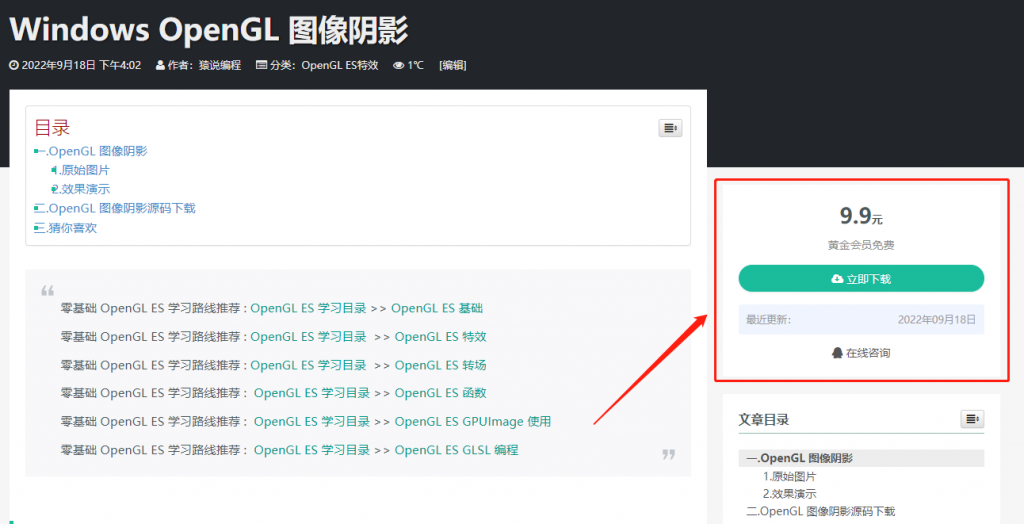This screenshot has width=1024, height=524.
Task: Open OpenGL ES 学习目录 link before GPUImage 使用
Action: (x=312, y=421)
